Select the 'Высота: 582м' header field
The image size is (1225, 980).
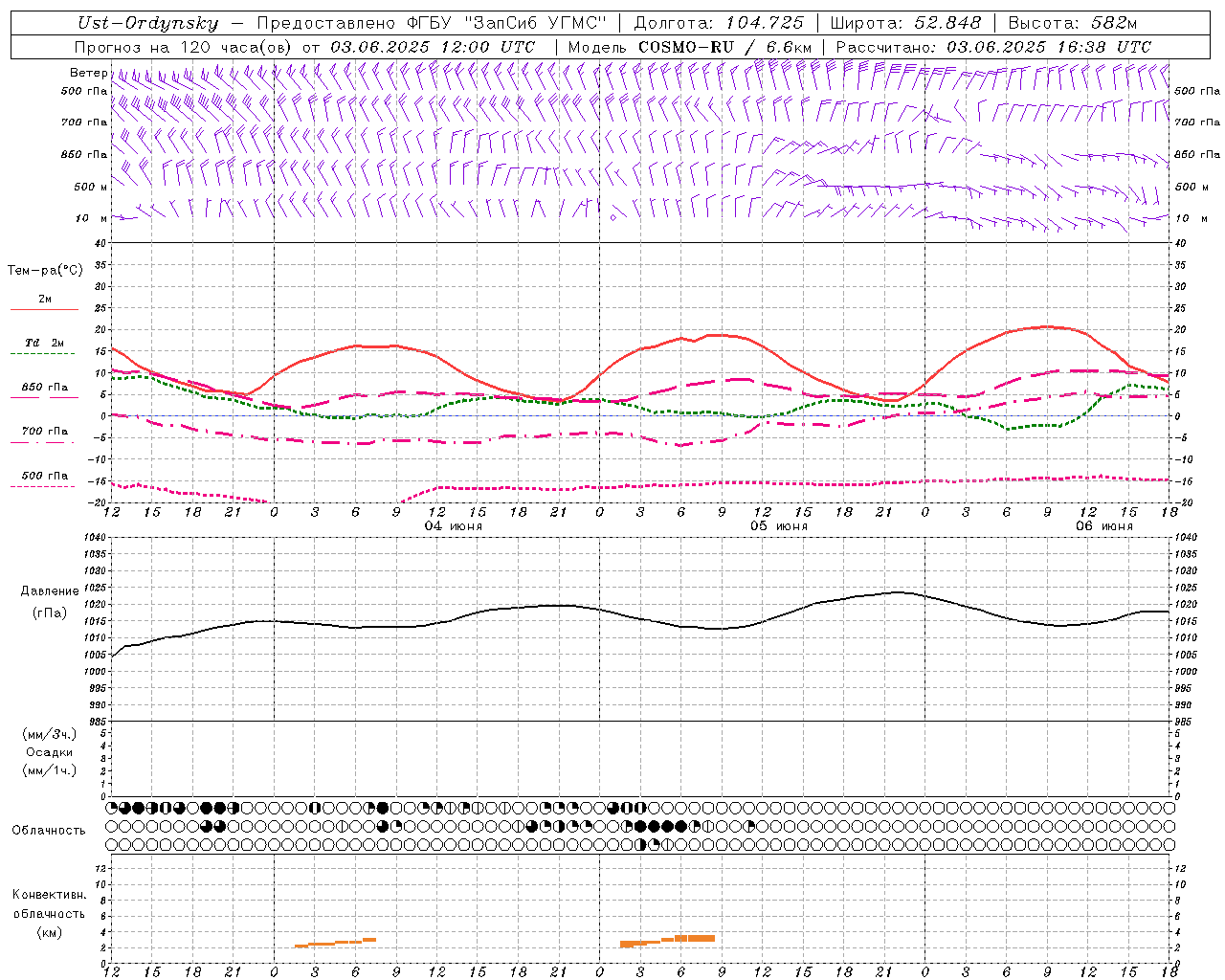click(x=1073, y=23)
